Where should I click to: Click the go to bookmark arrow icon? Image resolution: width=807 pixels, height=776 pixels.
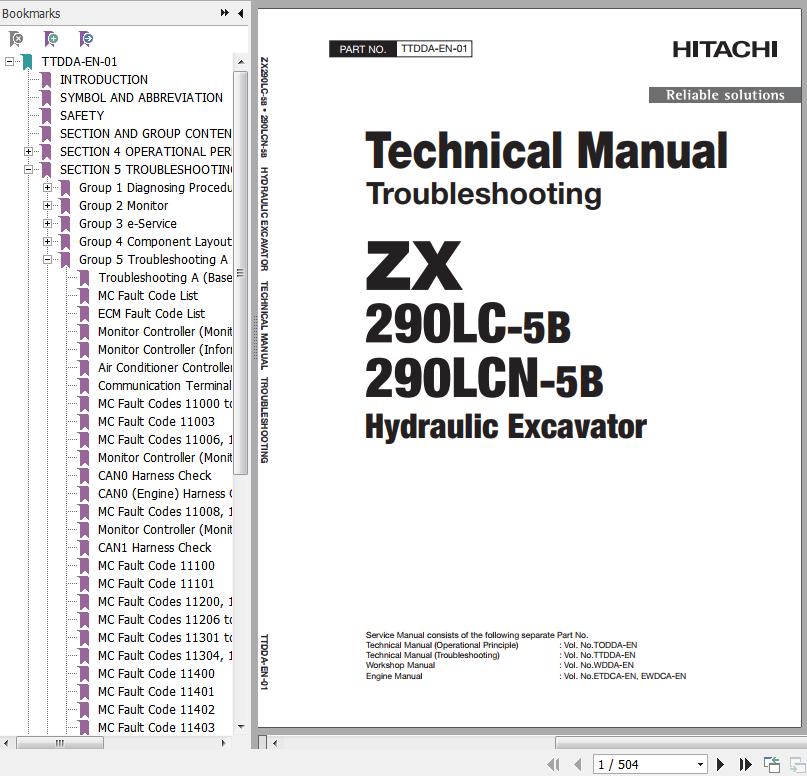(x=85, y=39)
